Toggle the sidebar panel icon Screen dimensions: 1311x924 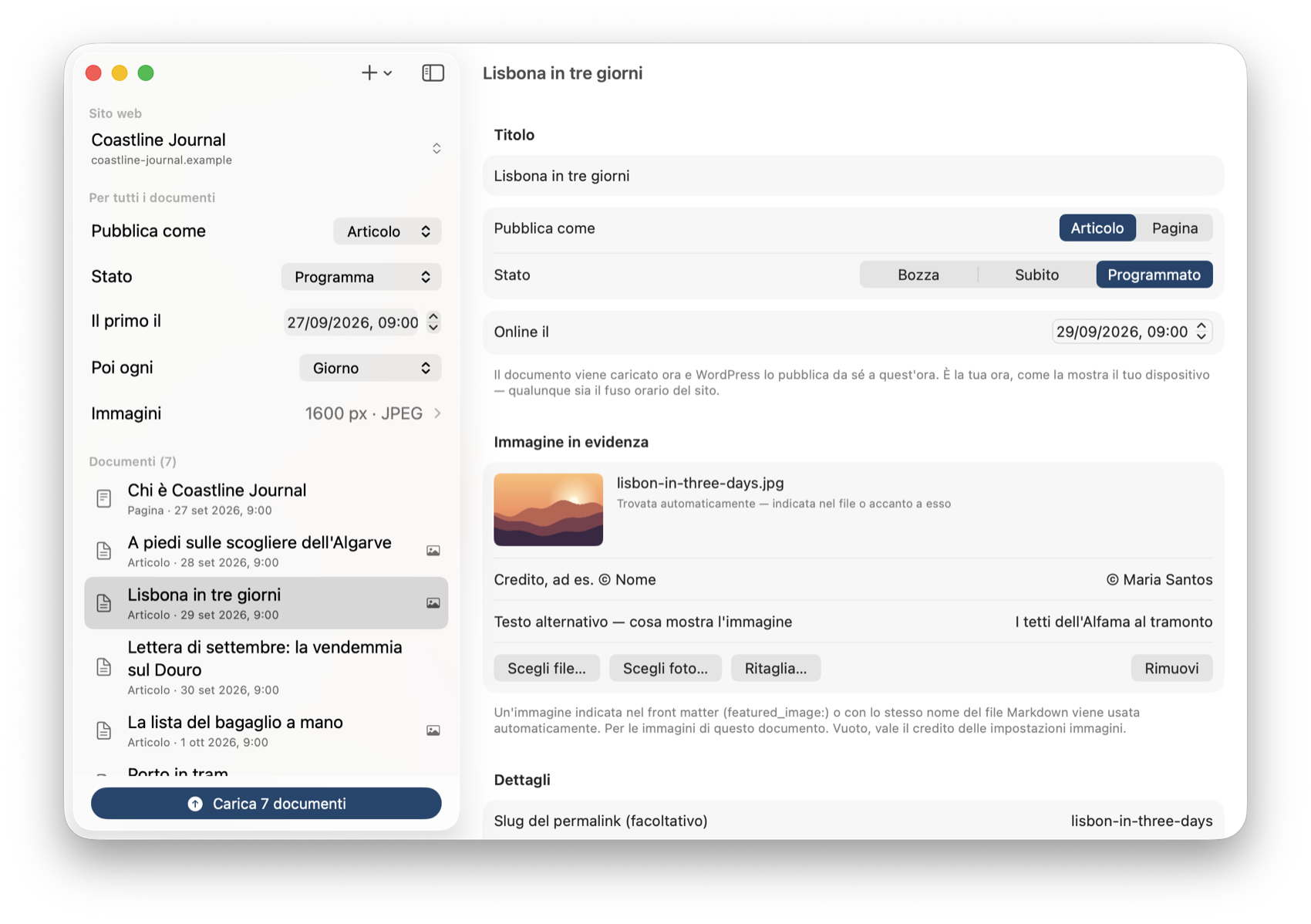(x=433, y=73)
